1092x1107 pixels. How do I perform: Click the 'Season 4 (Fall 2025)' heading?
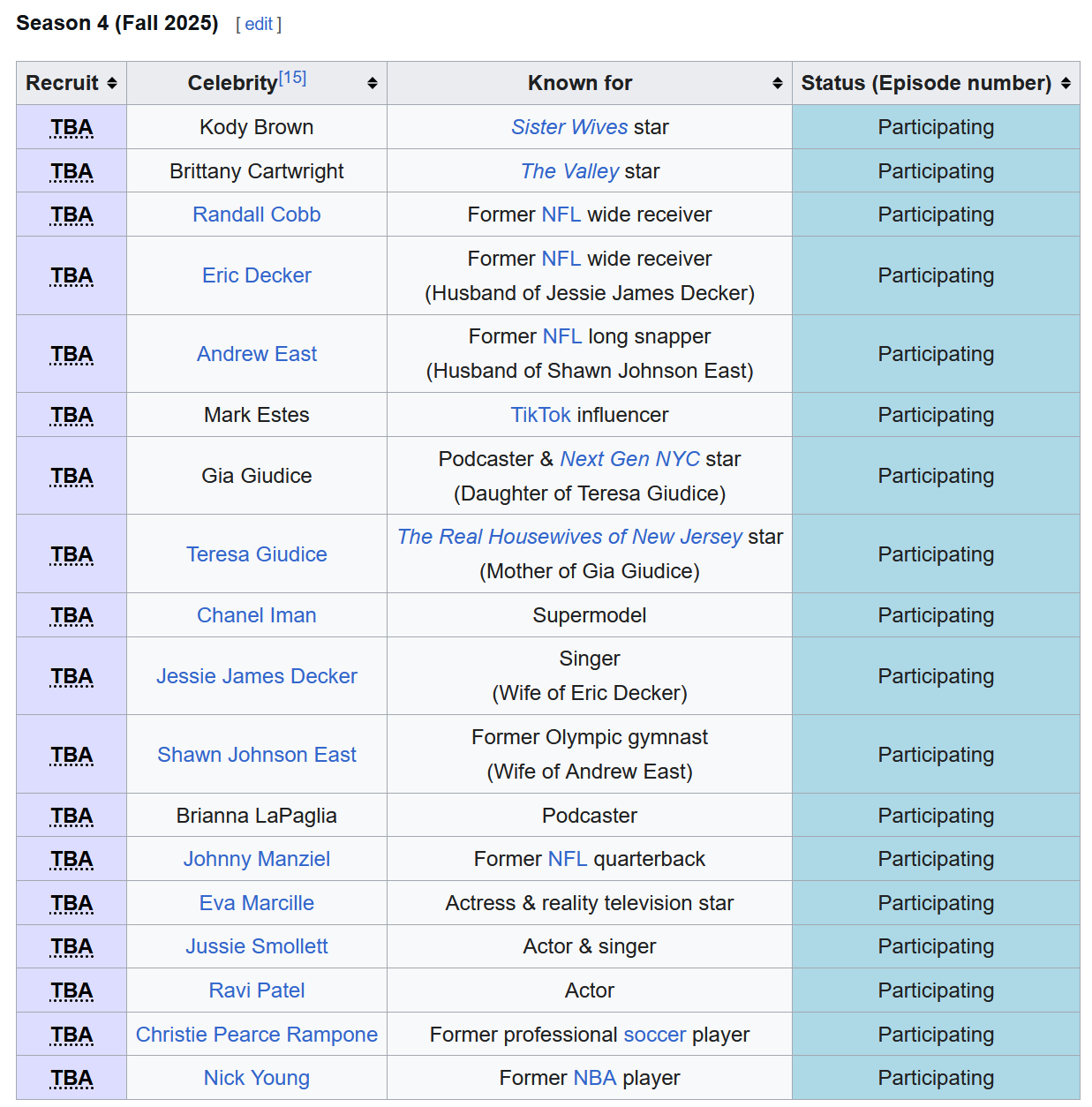pyautogui.click(x=117, y=23)
